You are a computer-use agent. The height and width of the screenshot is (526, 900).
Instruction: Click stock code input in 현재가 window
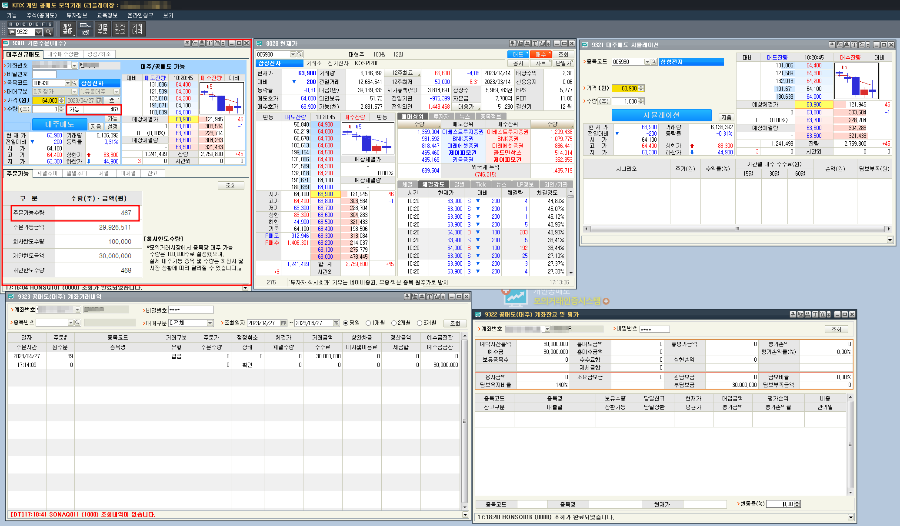click(x=273, y=54)
